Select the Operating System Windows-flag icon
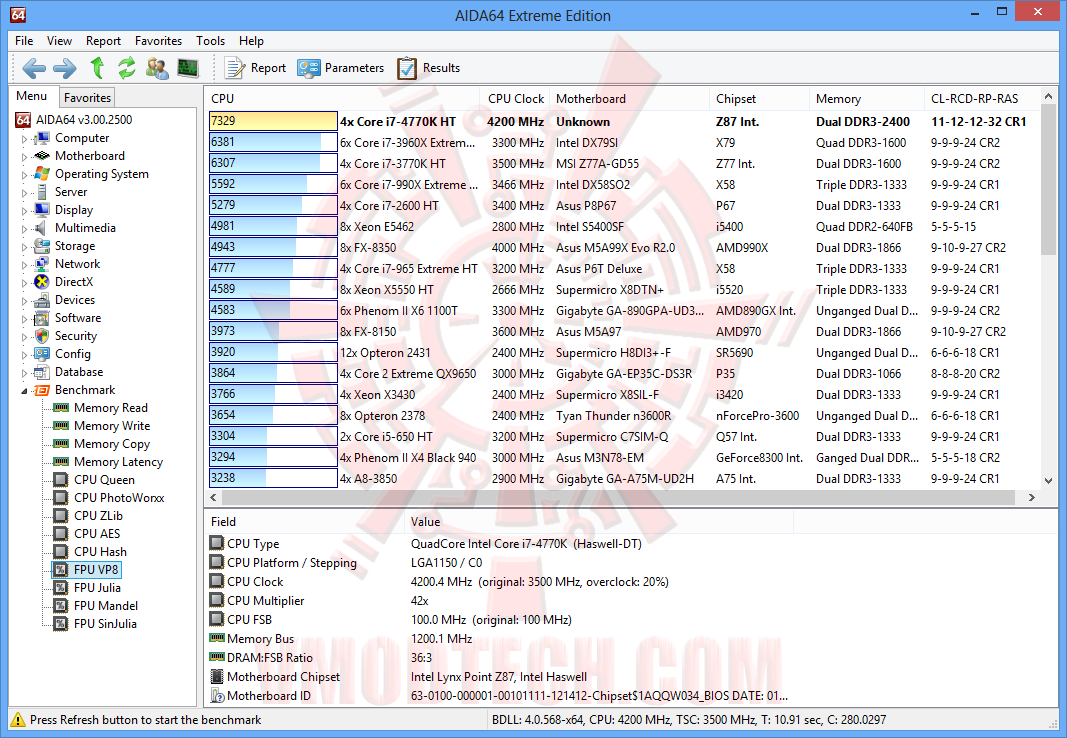Image resolution: width=1067 pixels, height=738 pixels. 42,174
